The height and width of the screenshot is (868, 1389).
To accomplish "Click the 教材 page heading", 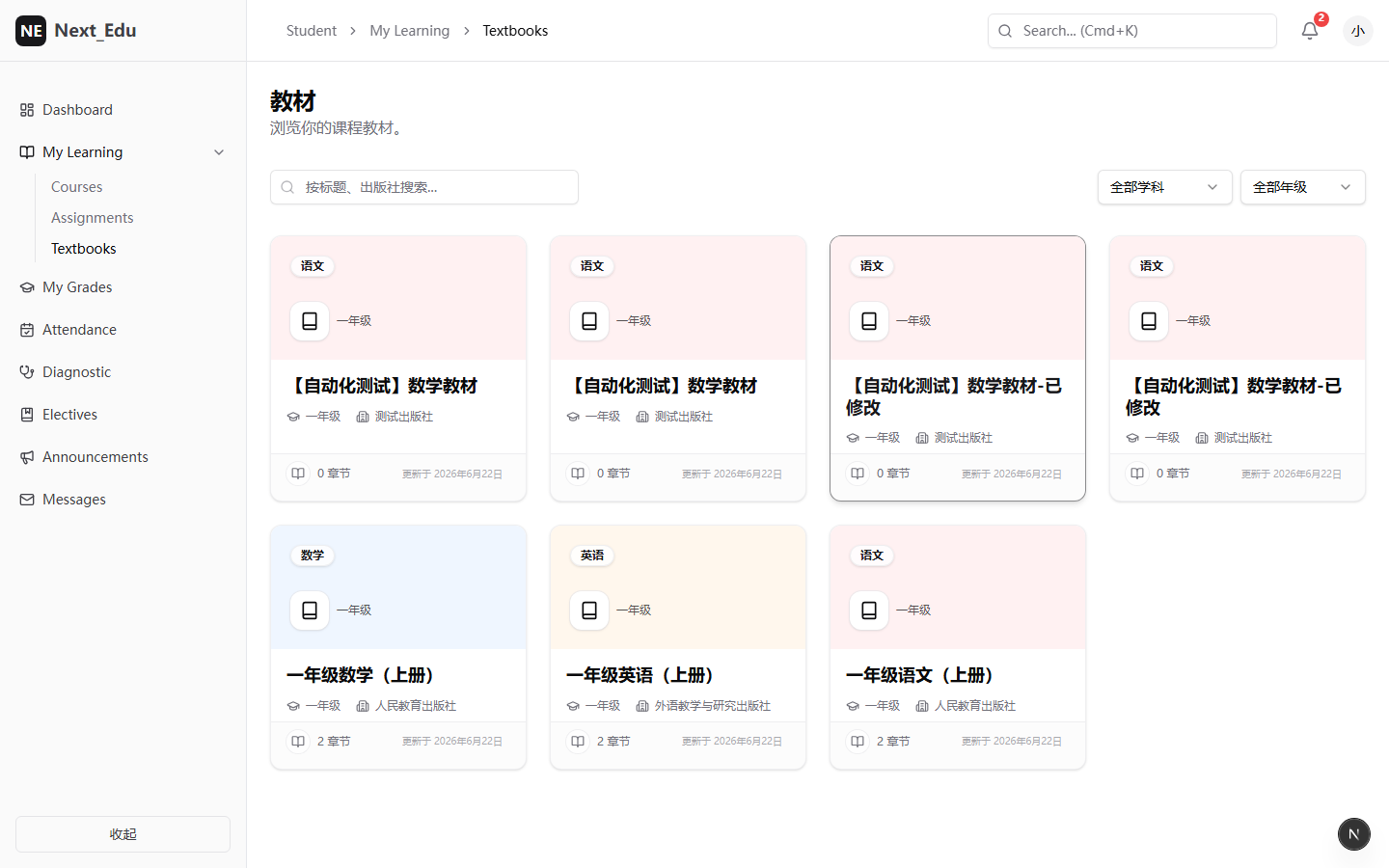I will (x=293, y=101).
